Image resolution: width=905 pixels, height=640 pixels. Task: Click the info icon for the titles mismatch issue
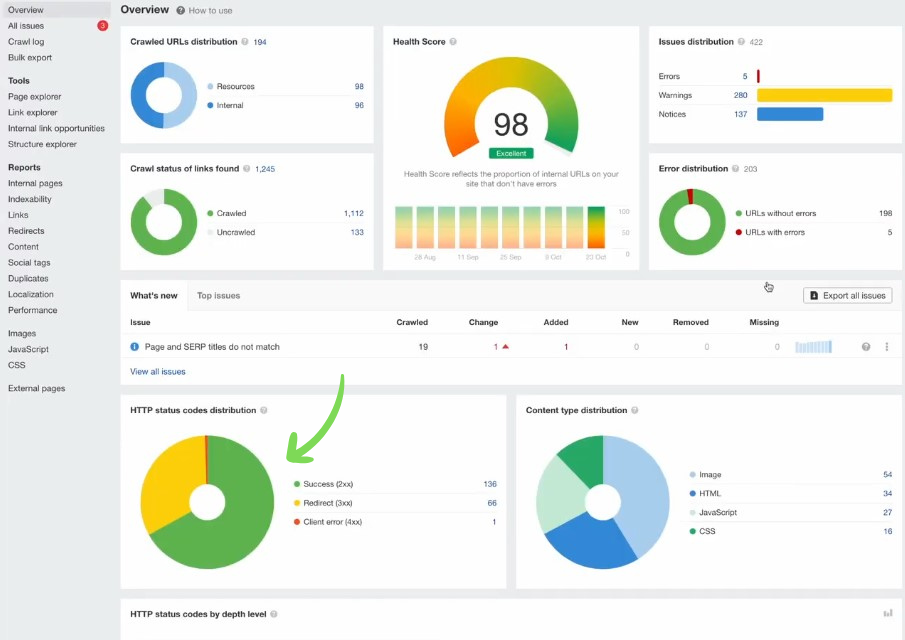pyautogui.click(x=135, y=347)
